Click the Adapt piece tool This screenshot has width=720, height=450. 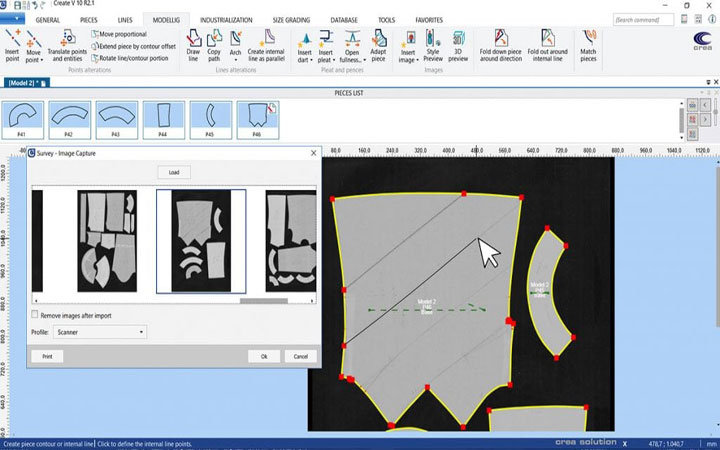pos(378,47)
